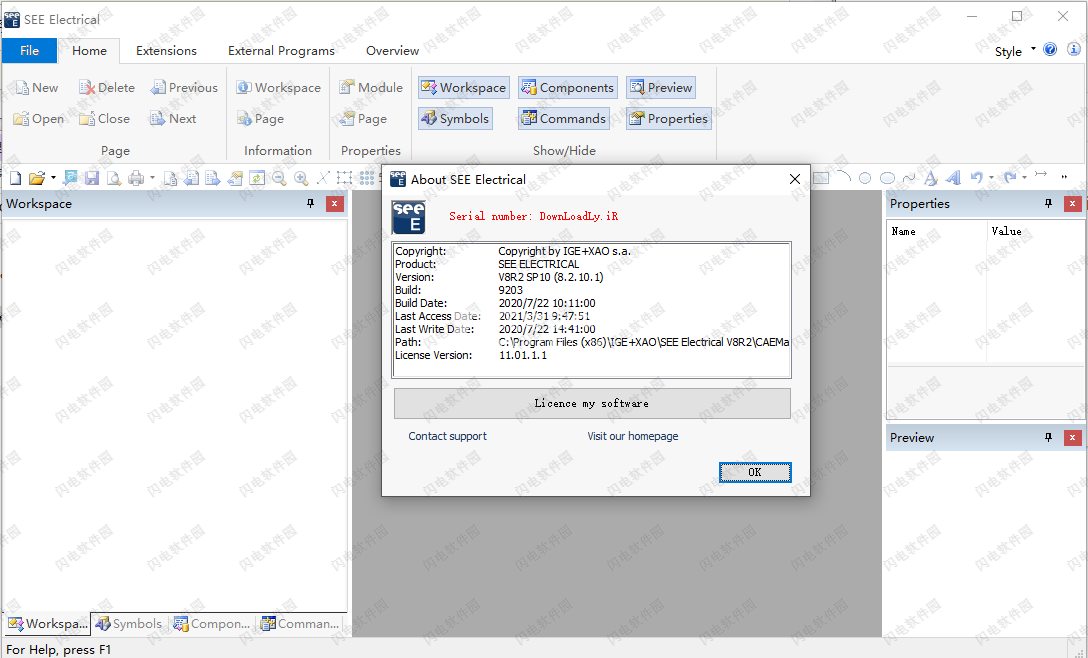Click the zoom out magnifier icon

pos(279,178)
